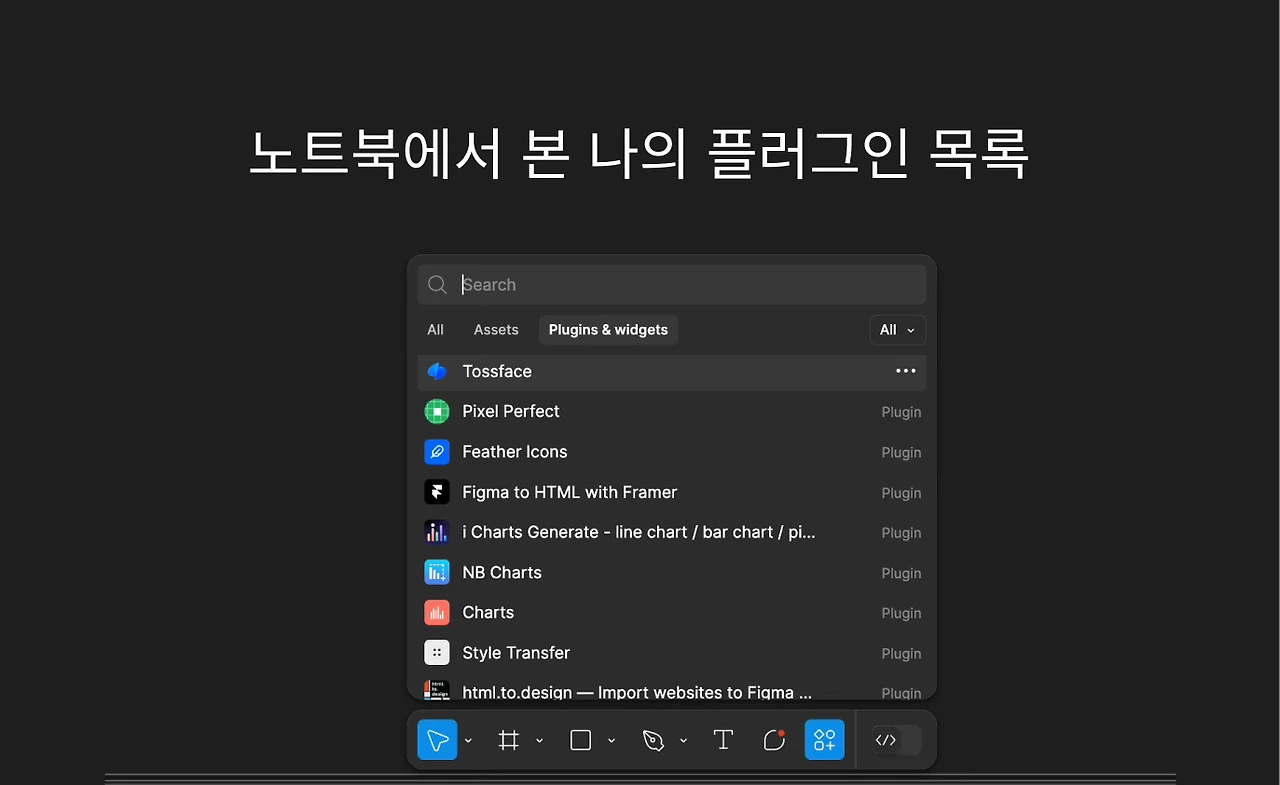Click the coral Charts plugin icon
The width and height of the screenshot is (1280, 785).
[437, 612]
